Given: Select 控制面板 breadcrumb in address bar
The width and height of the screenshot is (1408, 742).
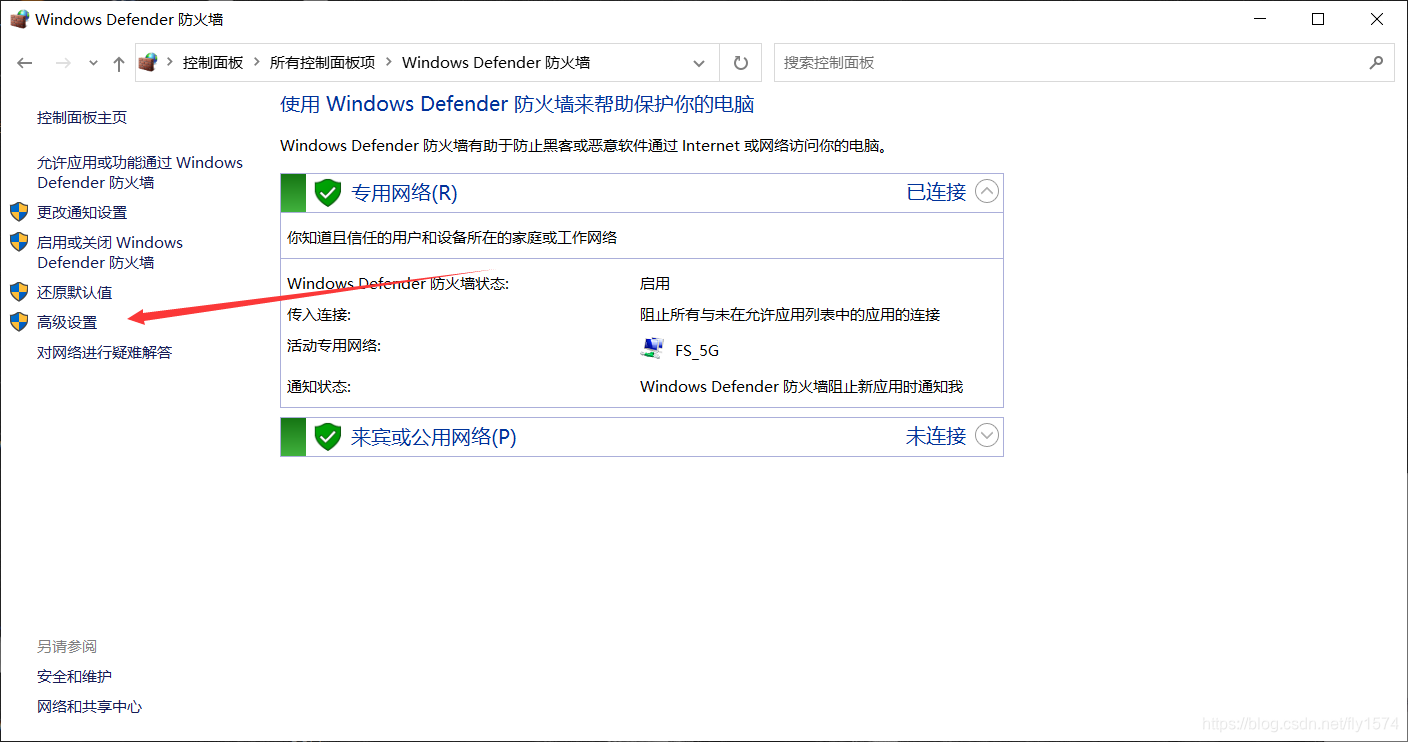Looking at the screenshot, I should [x=213, y=62].
